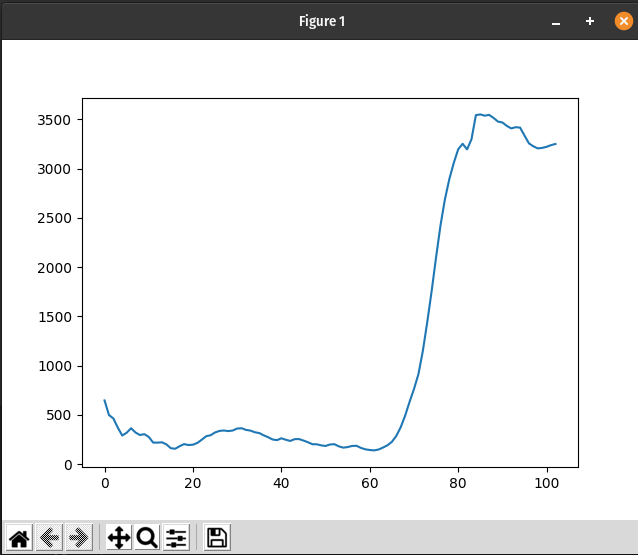Minimize the Figure 1 window

(x=556, y=24)
